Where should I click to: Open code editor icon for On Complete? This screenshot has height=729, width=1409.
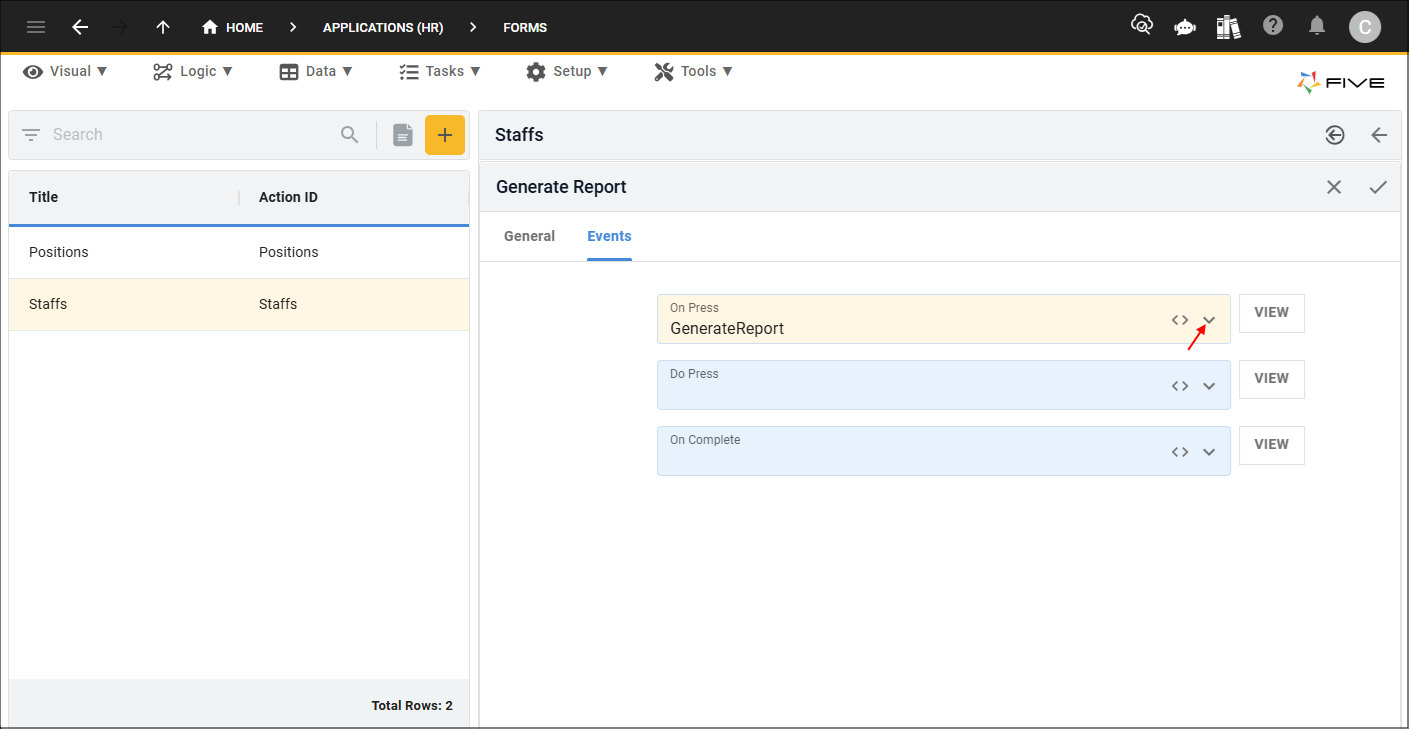coord(1180,452)
